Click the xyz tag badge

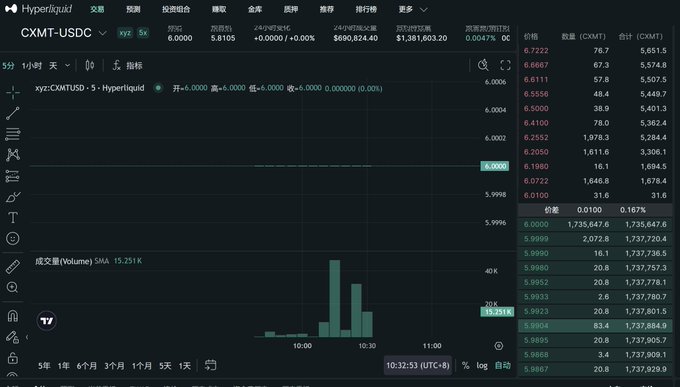125,33
